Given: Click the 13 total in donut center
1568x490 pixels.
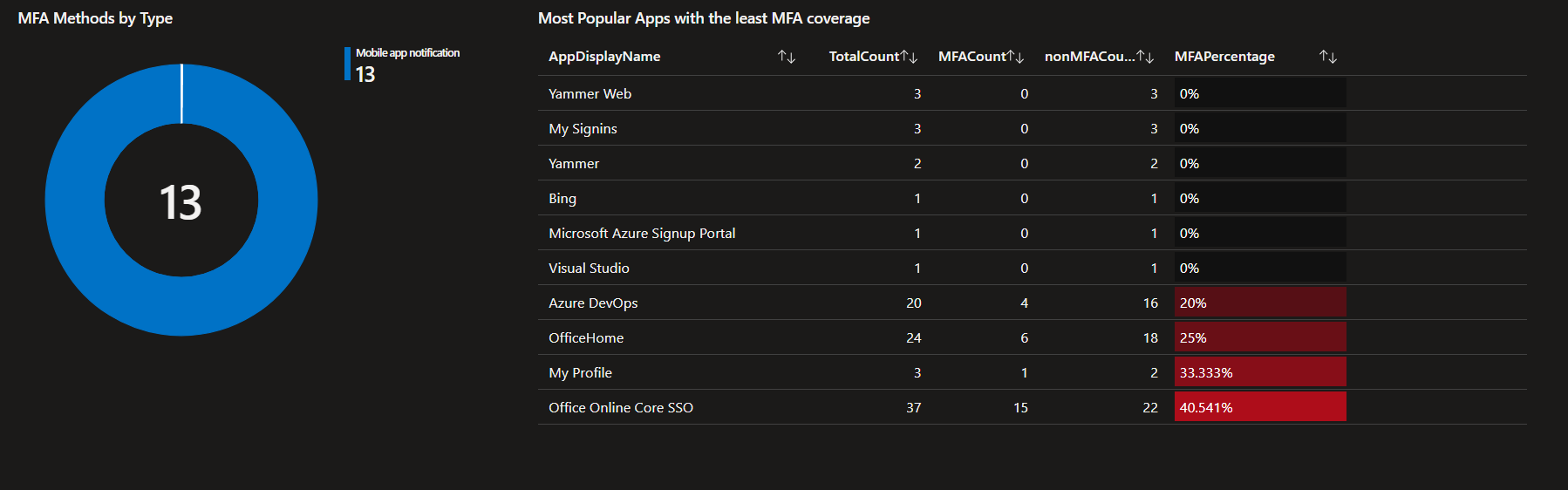Looking at the screenshot, I should [x=181, y=202].
